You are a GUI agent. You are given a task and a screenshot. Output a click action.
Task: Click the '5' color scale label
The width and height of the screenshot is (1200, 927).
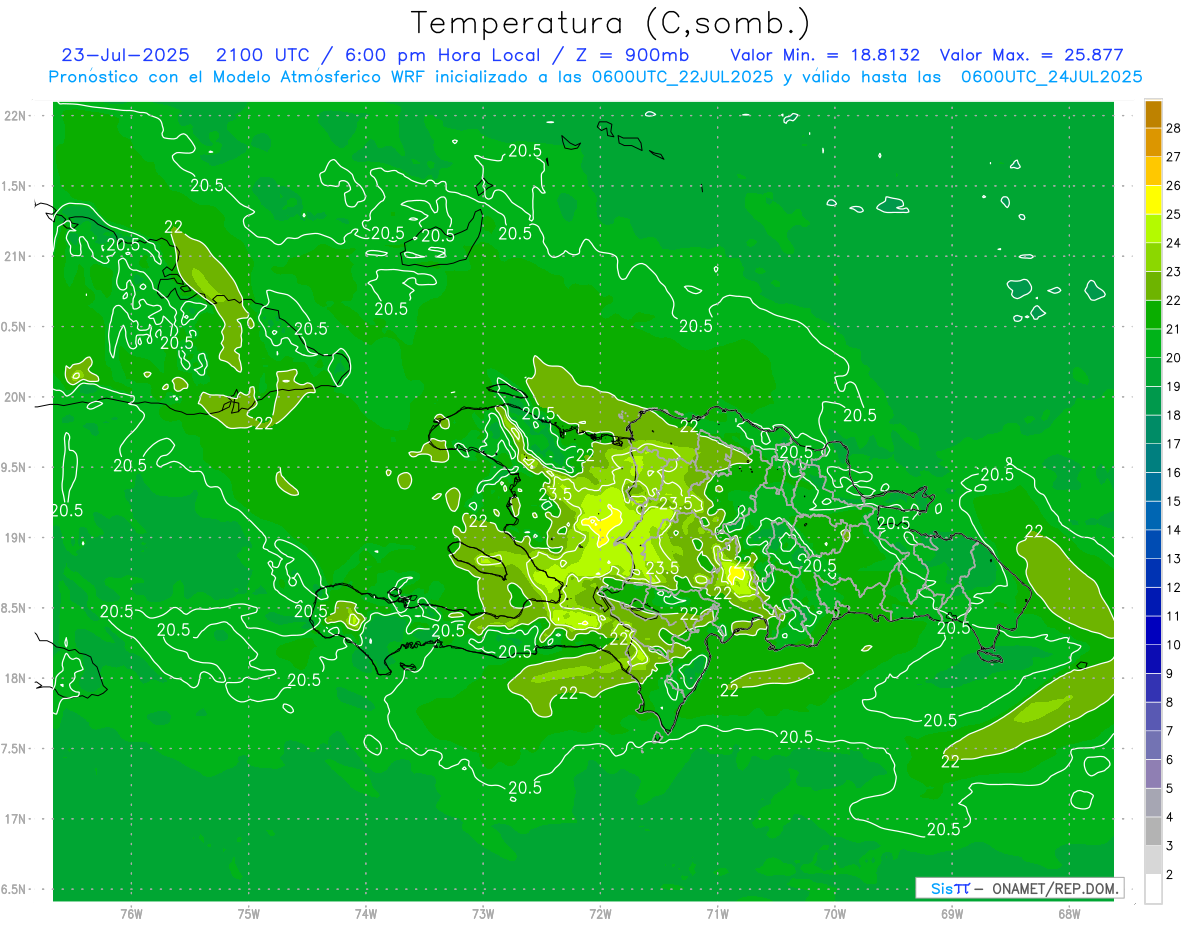click(x=1170, y=788)
